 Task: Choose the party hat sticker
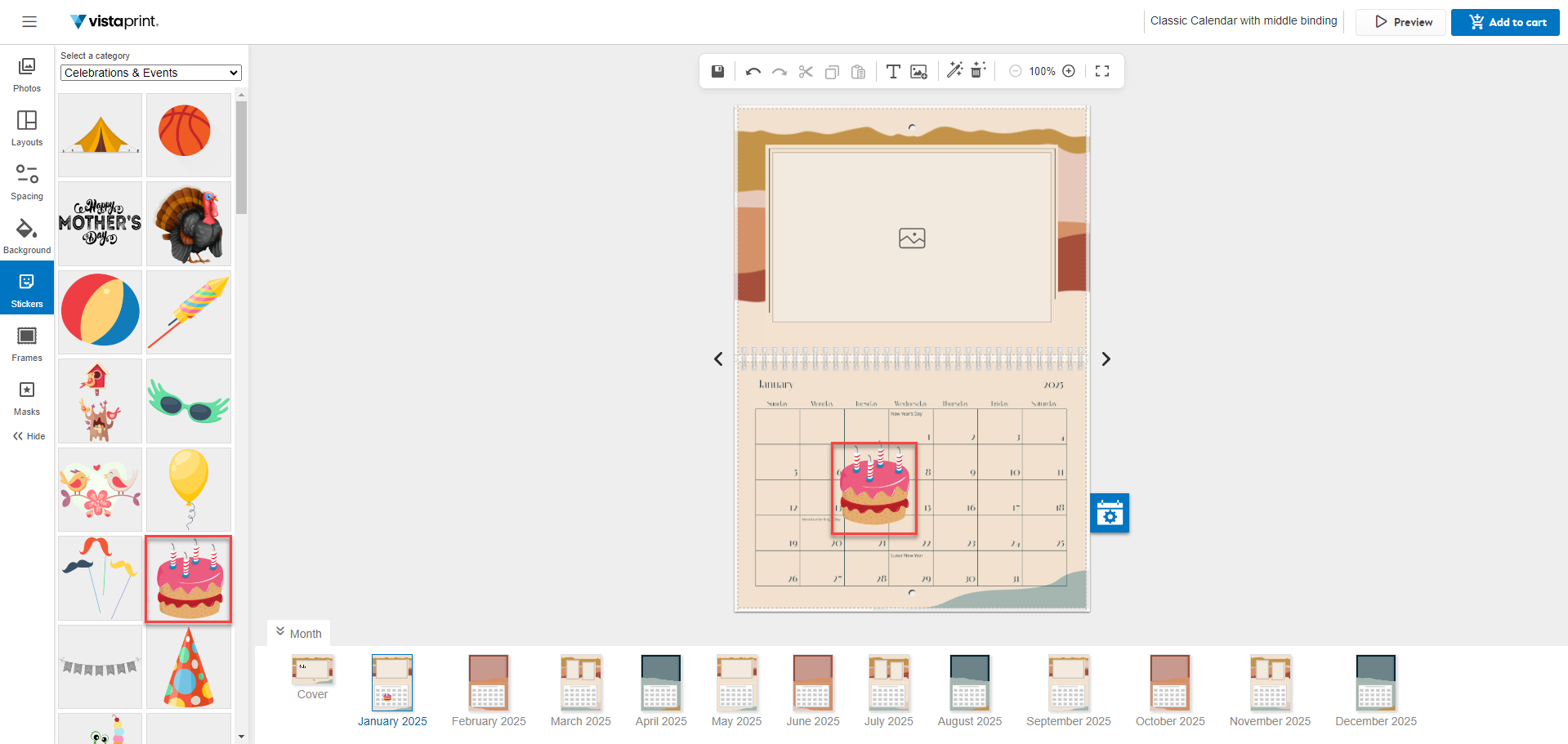[189, 666]
